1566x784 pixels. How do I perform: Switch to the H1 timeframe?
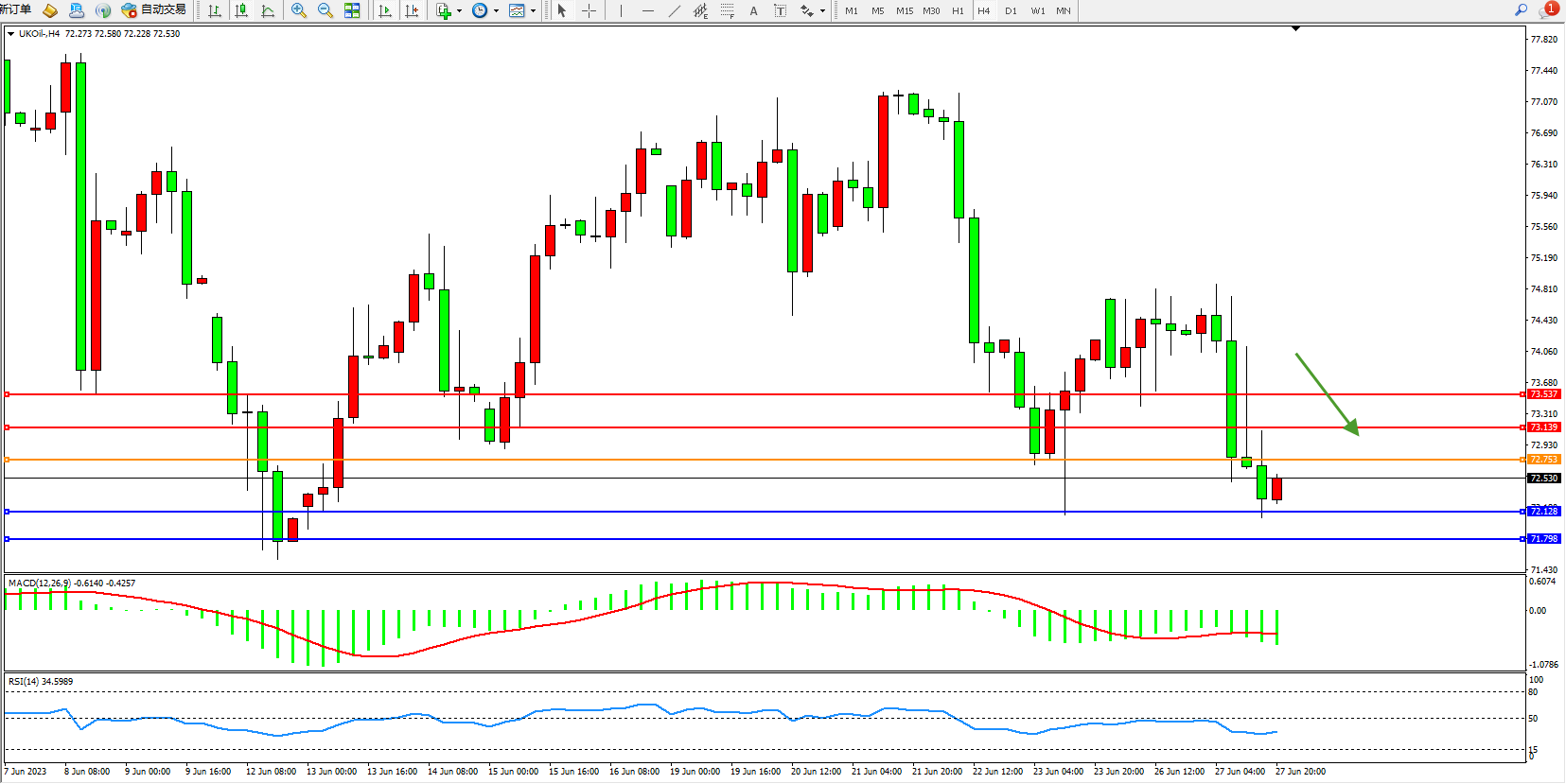tap(958, 10)
